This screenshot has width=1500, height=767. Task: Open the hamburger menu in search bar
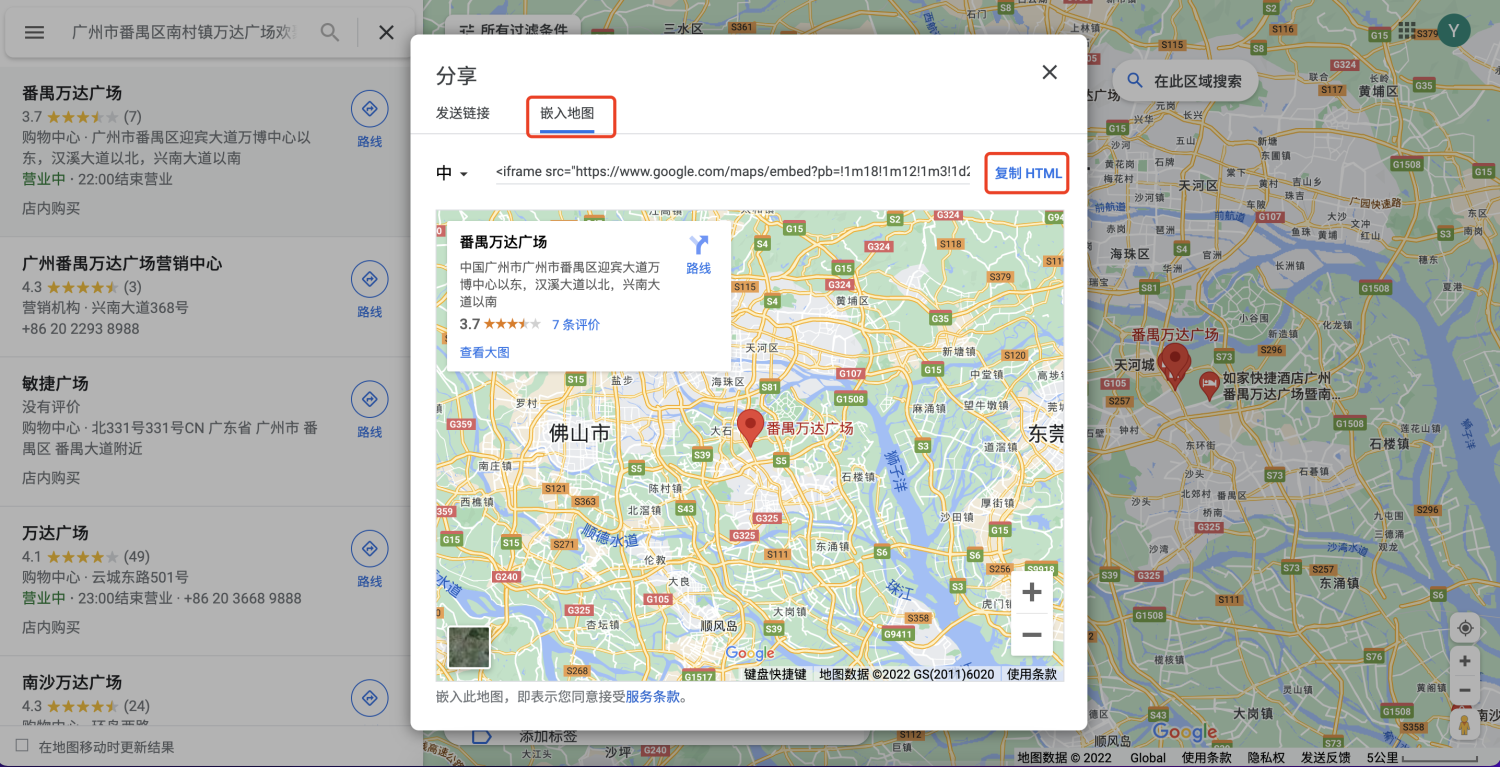(34, 32)
